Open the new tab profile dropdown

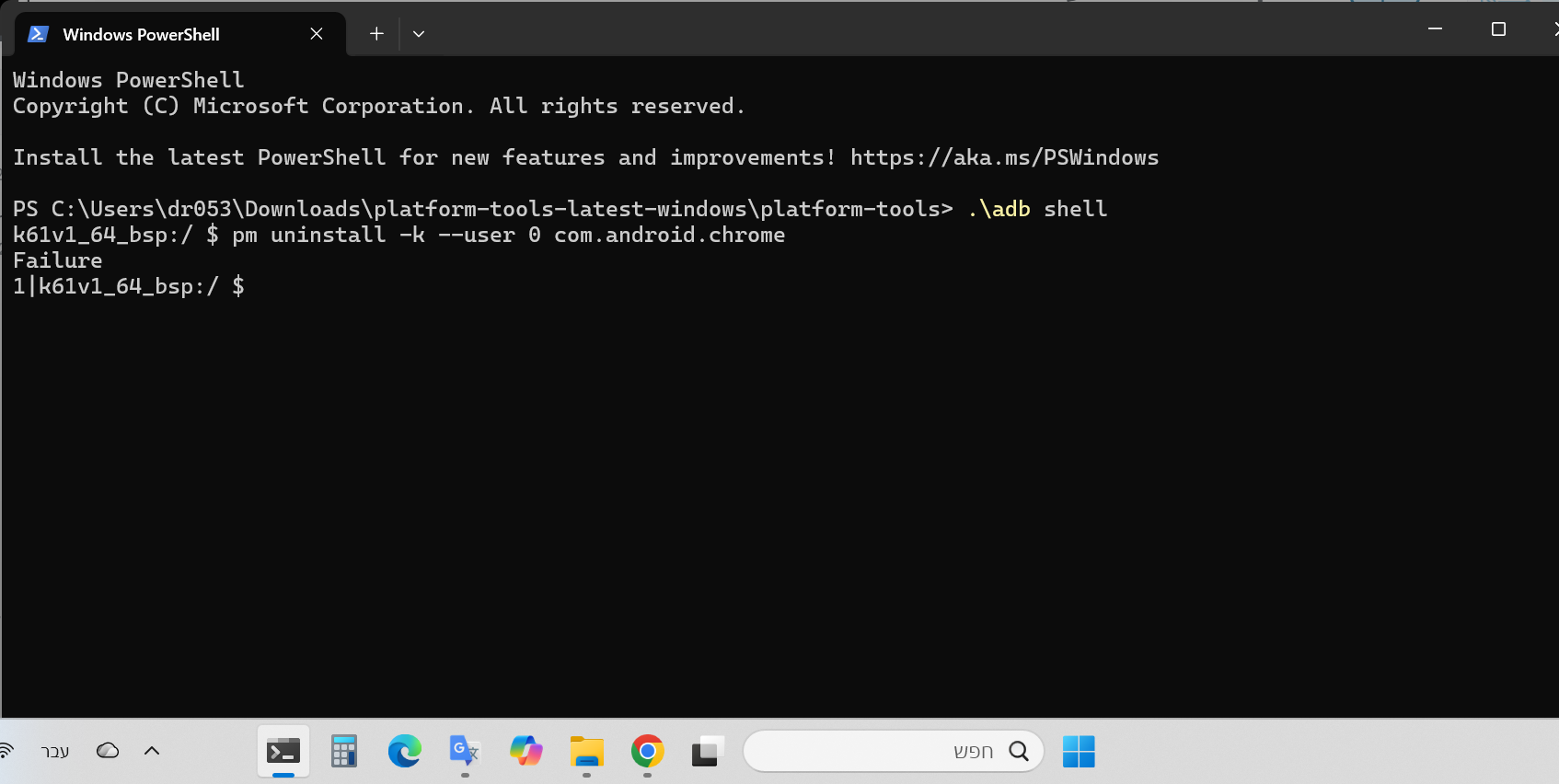pos(419,34)
